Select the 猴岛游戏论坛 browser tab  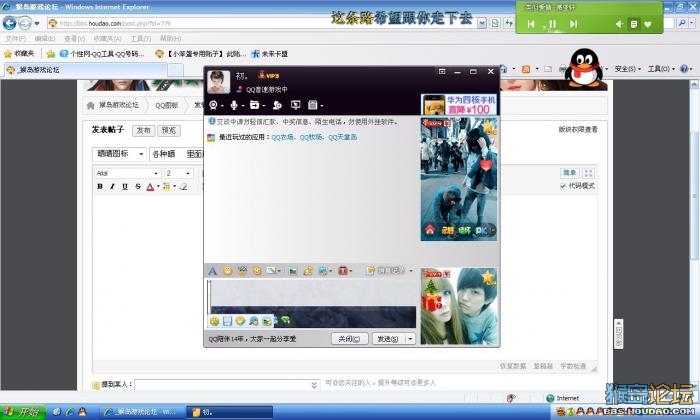(x=86, y=70)
